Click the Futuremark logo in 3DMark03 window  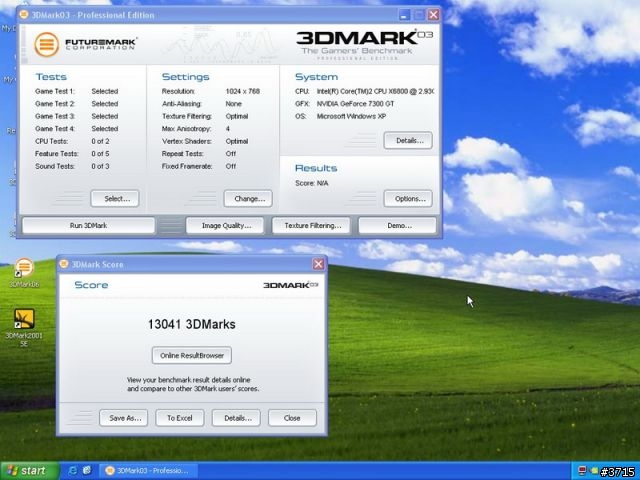point(85,44)
